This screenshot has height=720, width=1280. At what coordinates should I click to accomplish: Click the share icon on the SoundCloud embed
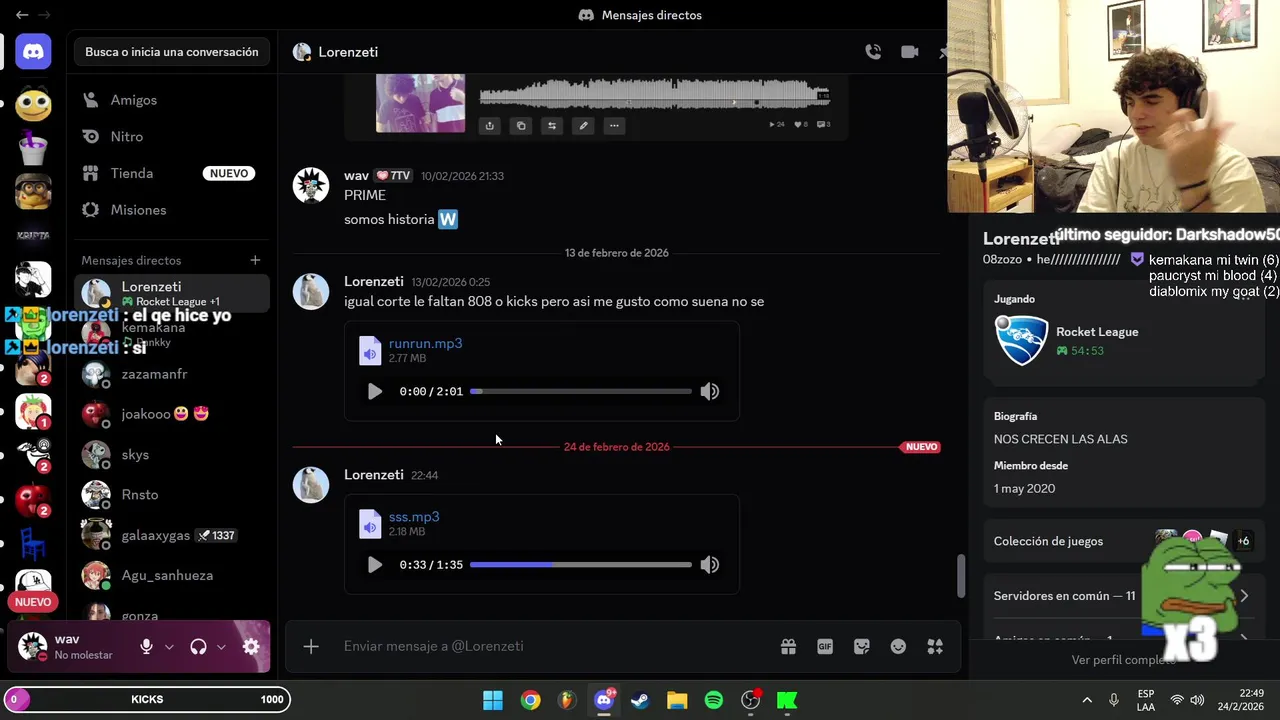tap(490, 126)
